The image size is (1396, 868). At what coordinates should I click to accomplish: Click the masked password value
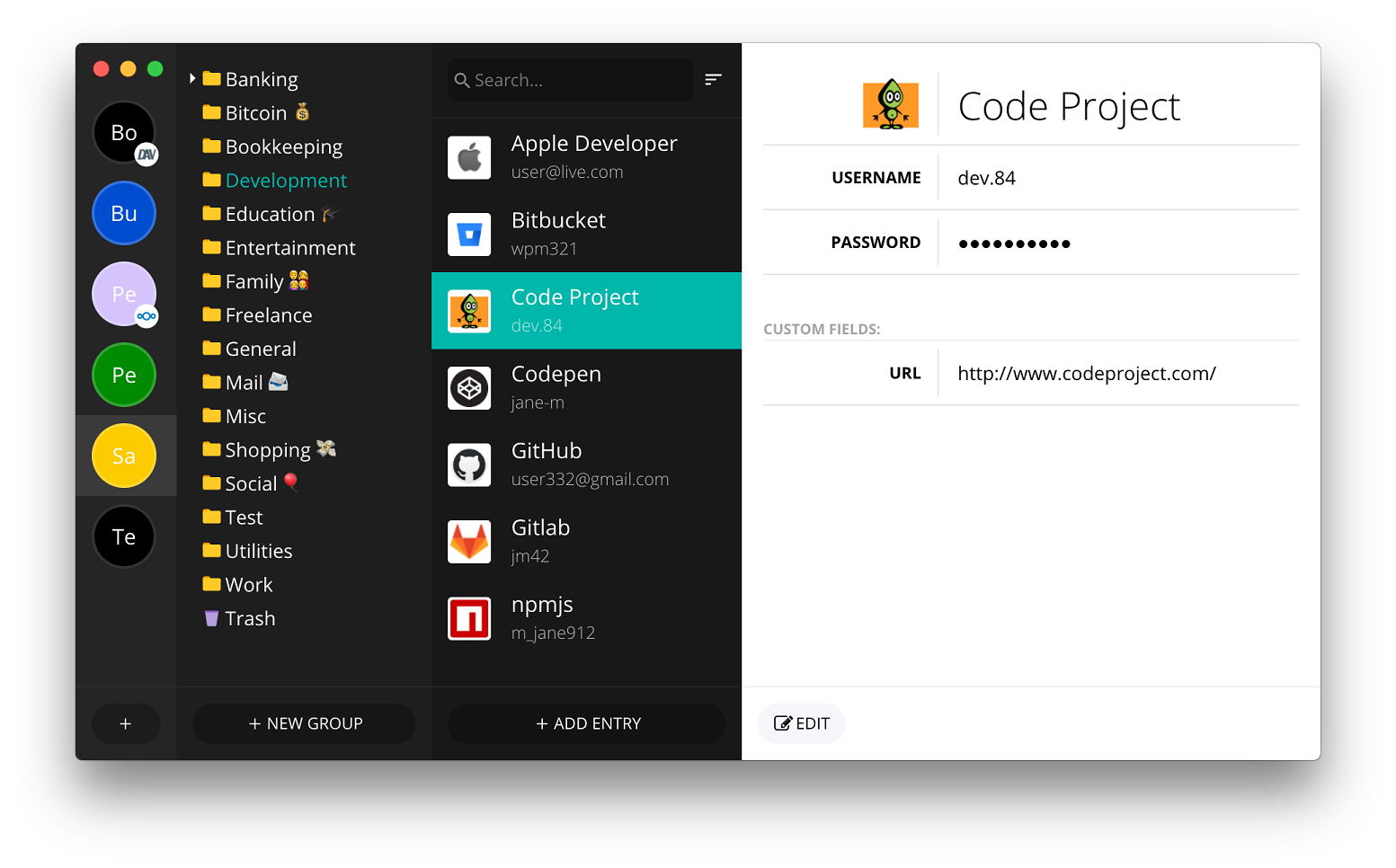(x=1014, y=244)
